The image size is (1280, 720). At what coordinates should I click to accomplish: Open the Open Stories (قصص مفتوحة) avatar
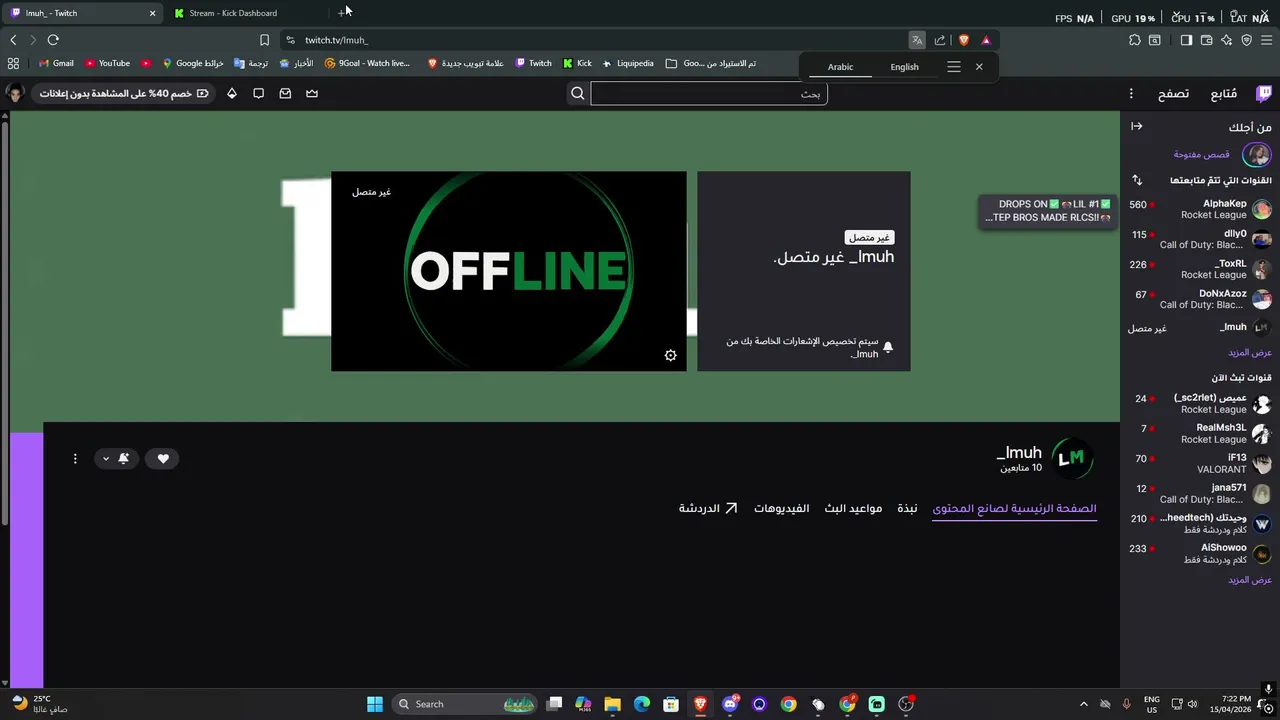tap(1257, 154)
